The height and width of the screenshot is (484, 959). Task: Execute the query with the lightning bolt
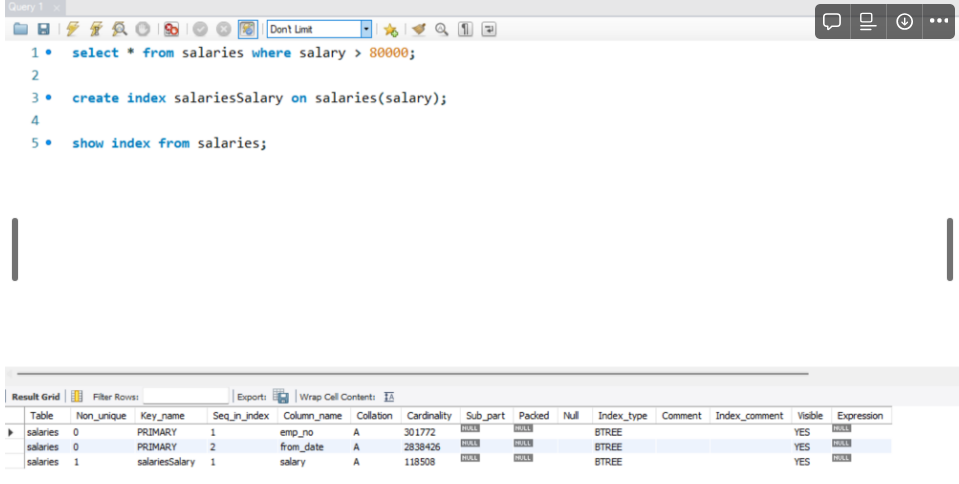click(x=73, y=29)
